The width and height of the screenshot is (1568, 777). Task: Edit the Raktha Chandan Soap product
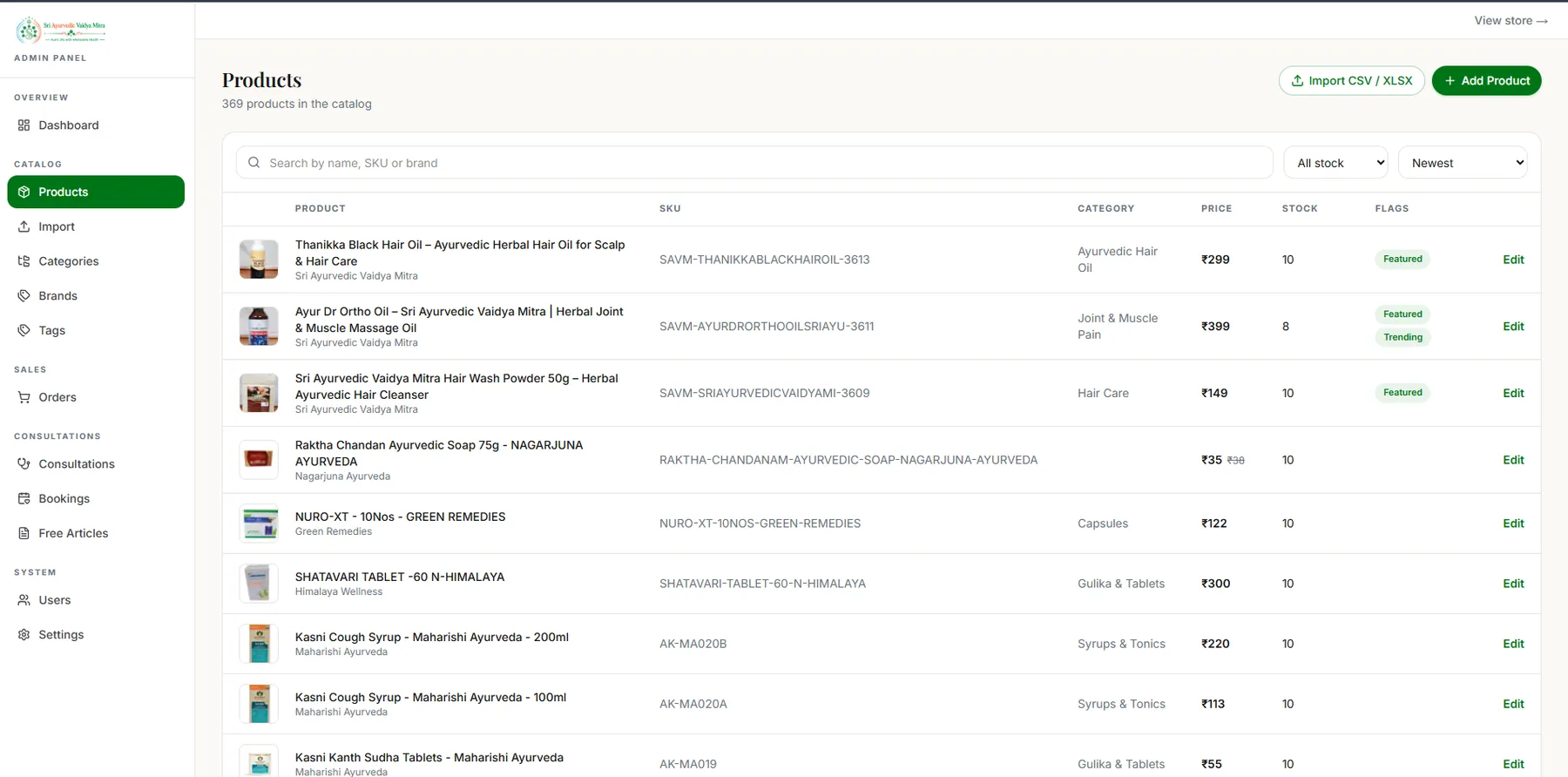pyautogui.click(x=1513, y=460)
